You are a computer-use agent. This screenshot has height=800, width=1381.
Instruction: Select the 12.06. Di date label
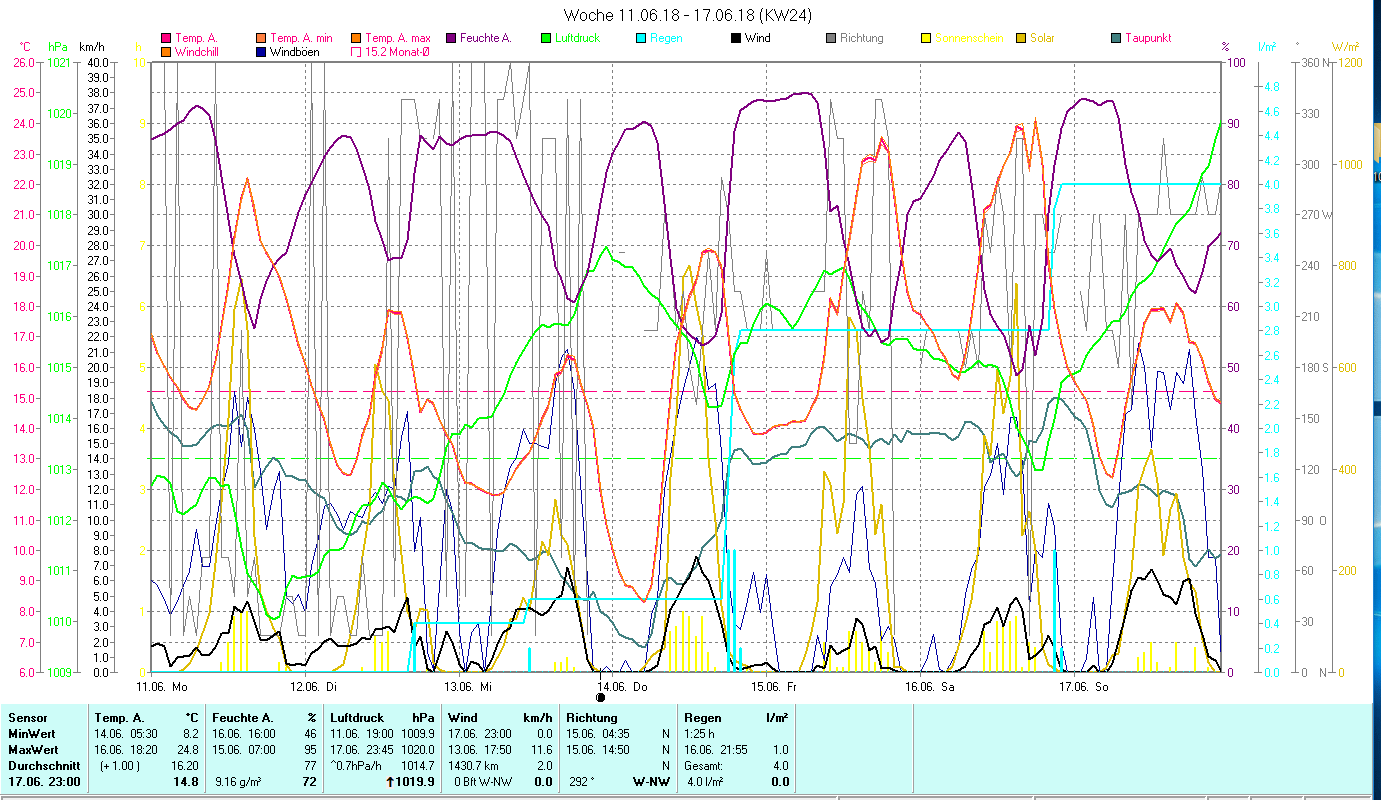click(x=314, y=687)
